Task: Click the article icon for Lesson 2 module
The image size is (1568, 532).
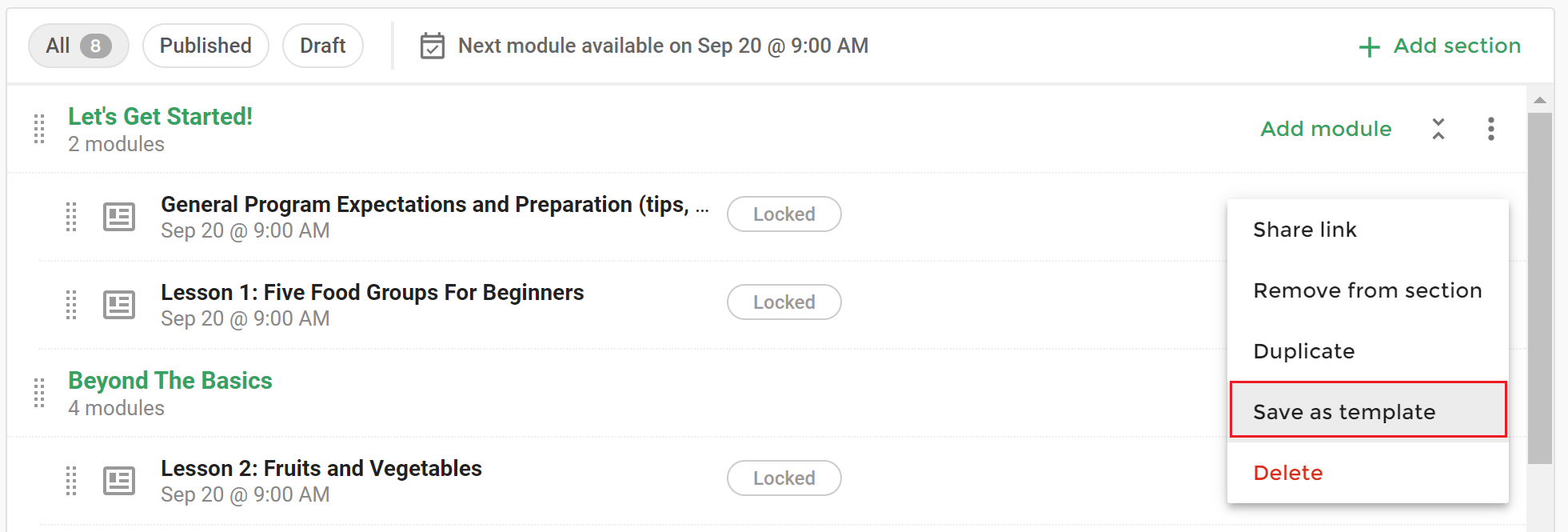Action: pyautogui.click(x=119, y=481)
